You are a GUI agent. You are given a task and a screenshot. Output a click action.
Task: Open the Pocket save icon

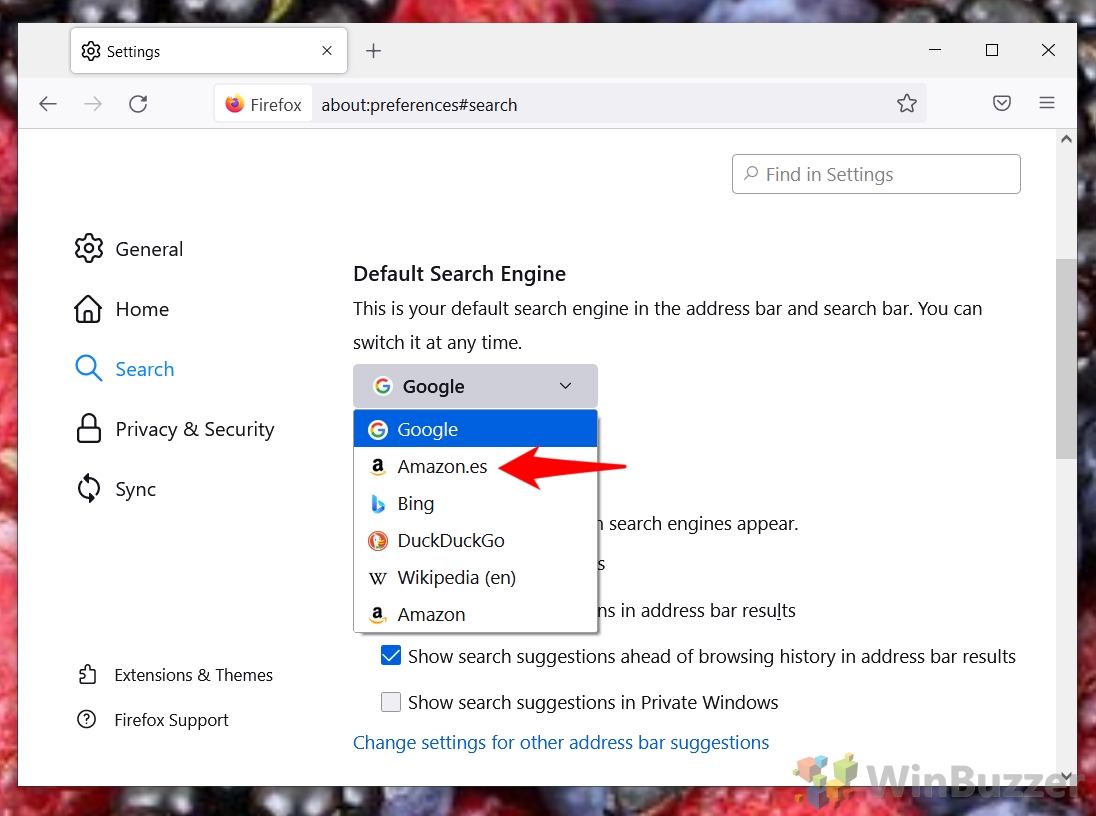pos(1002,103)
